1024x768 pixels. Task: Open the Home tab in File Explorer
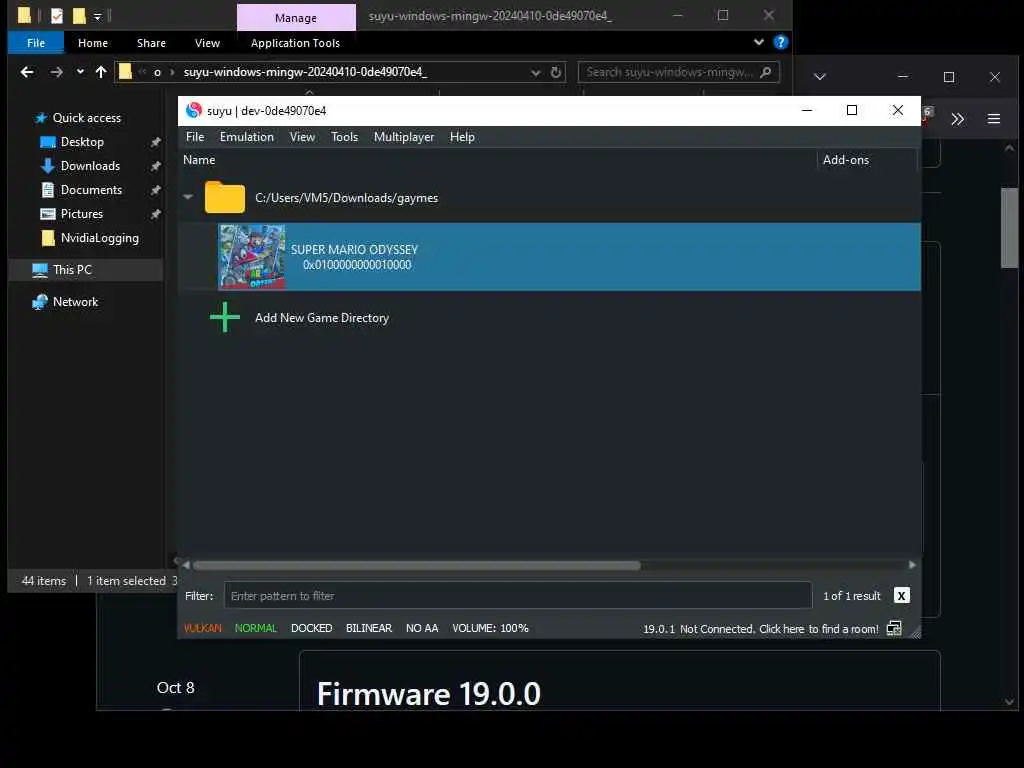point(93,43)
